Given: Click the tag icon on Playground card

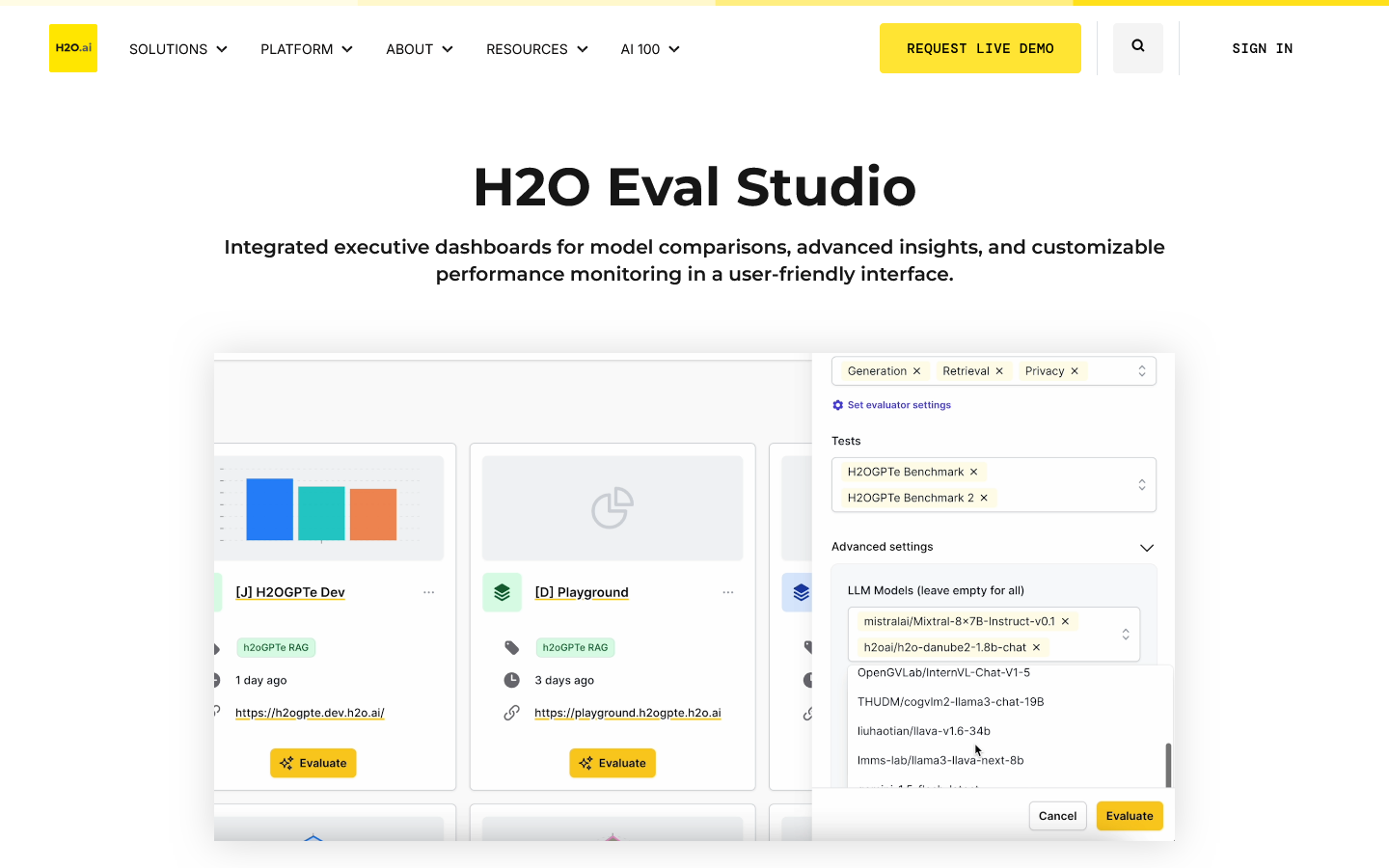Looking at the screenshot, I should coord(512,647).
